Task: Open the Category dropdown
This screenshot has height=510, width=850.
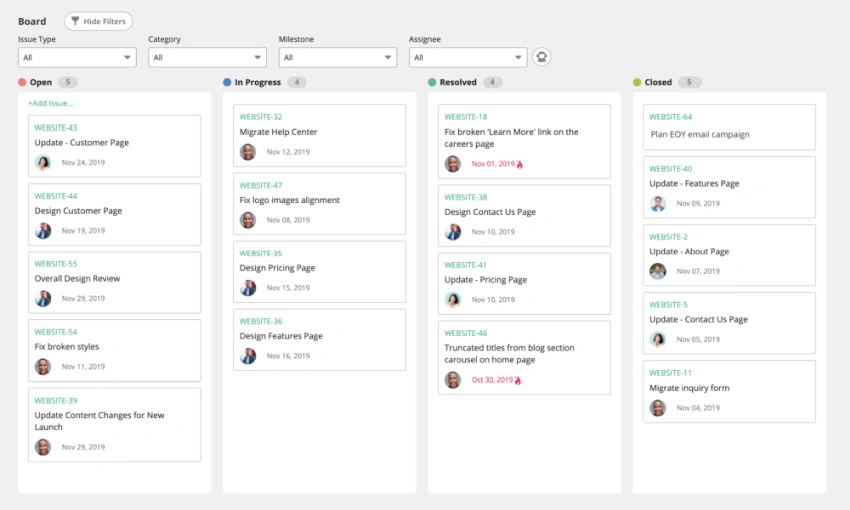Action: 207,57
